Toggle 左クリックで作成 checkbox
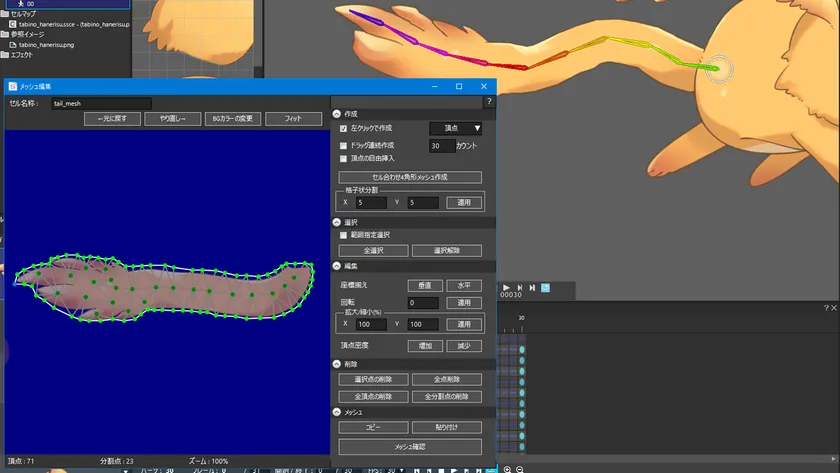The width and height of the screenshot is (840, 473). (343, 129)
